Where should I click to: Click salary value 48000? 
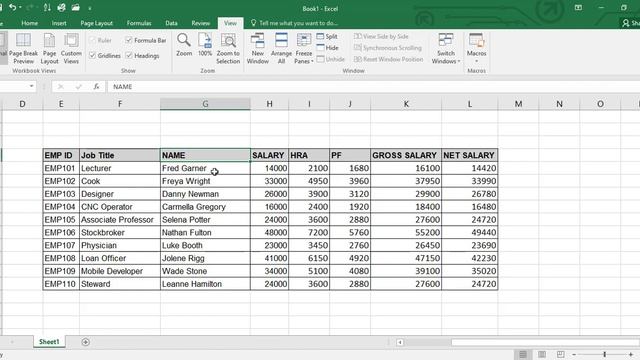269,233
